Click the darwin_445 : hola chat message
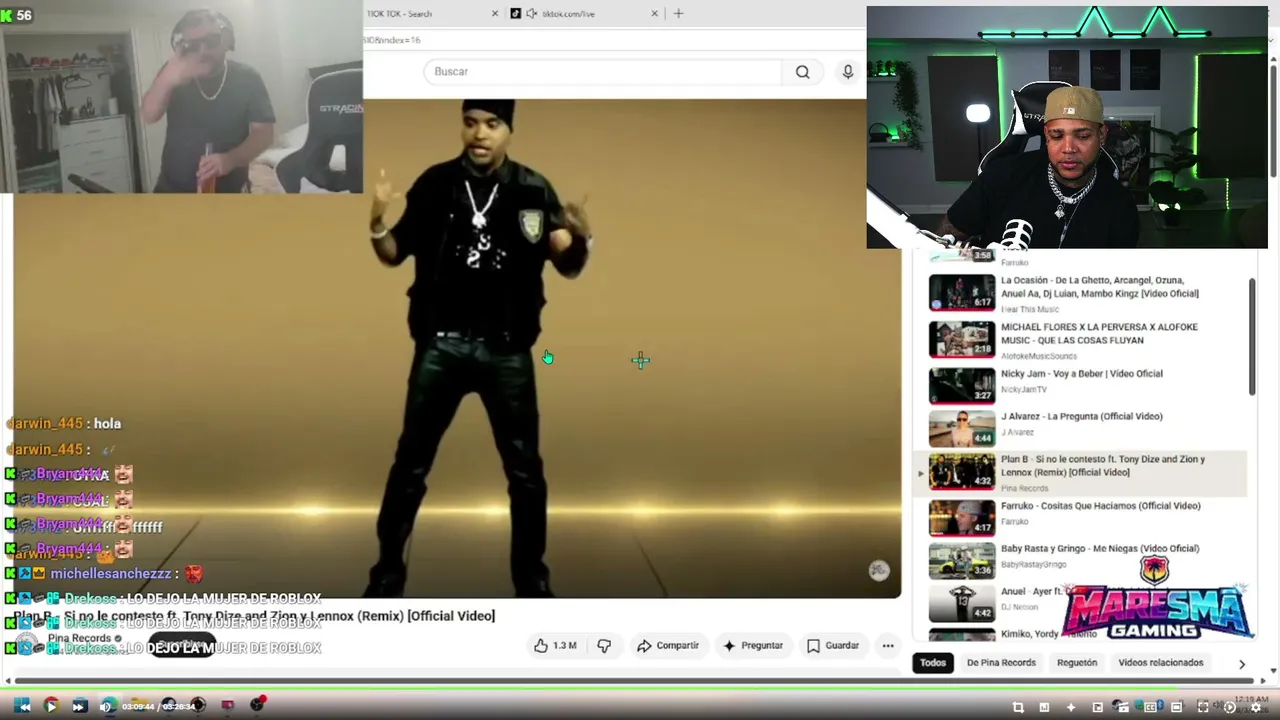1280x720 pixels. pyautogui.click(x=64, y=424)
